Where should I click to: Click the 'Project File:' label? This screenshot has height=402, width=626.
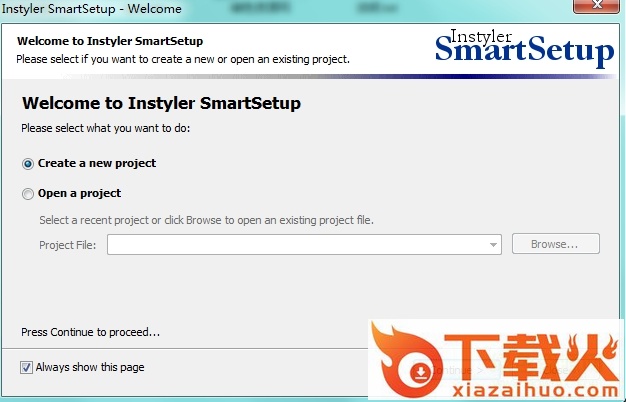[x=67, y=245]
